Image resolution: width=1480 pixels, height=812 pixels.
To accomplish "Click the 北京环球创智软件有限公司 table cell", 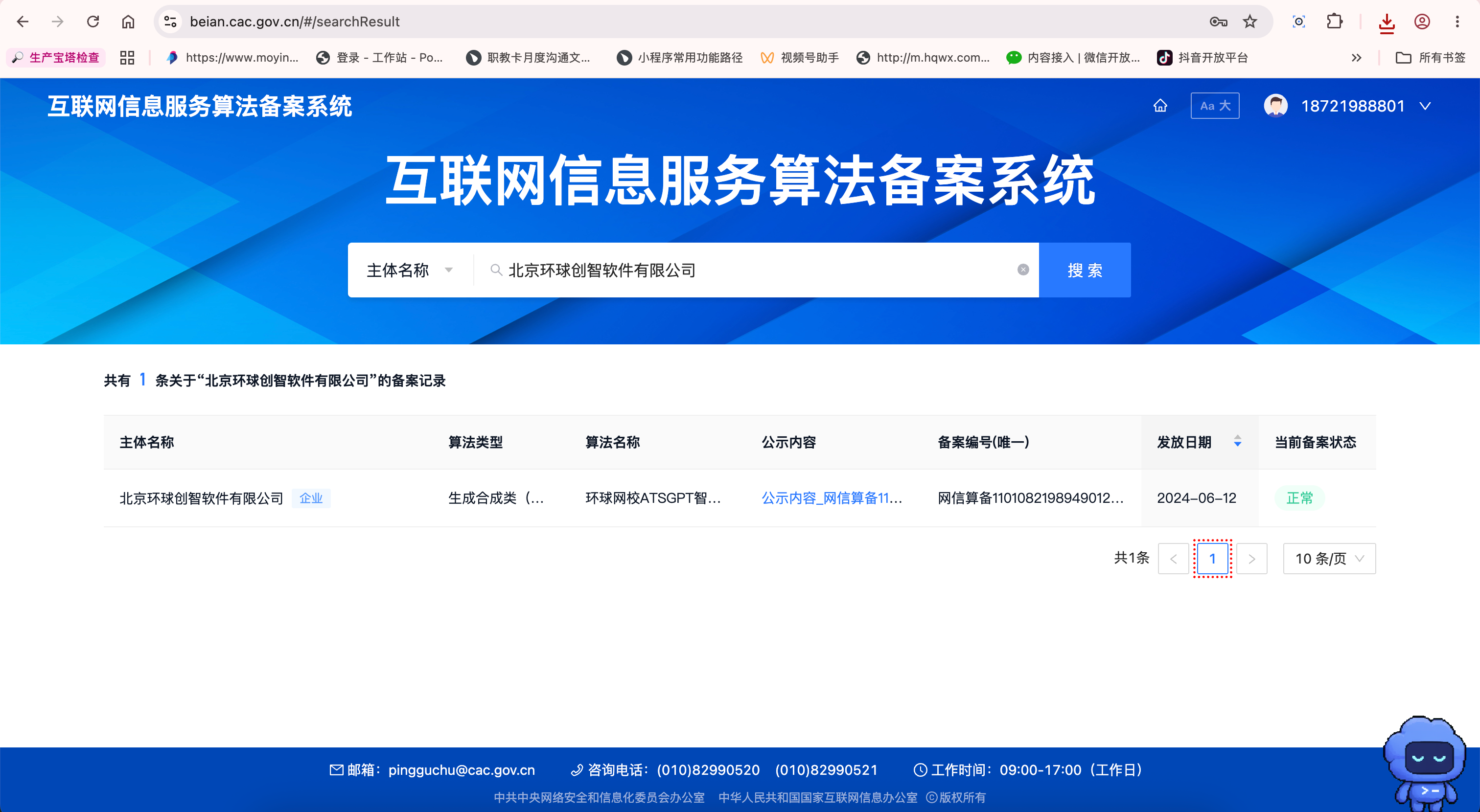I will pyautogui.click(x=201, y=498).
